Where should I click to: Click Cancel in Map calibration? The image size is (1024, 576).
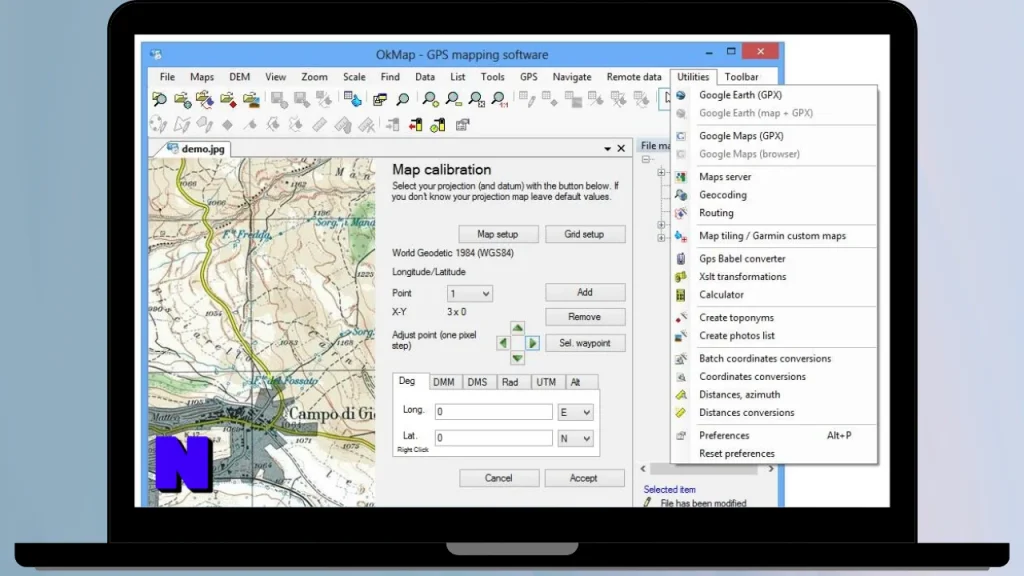[499, 478]
